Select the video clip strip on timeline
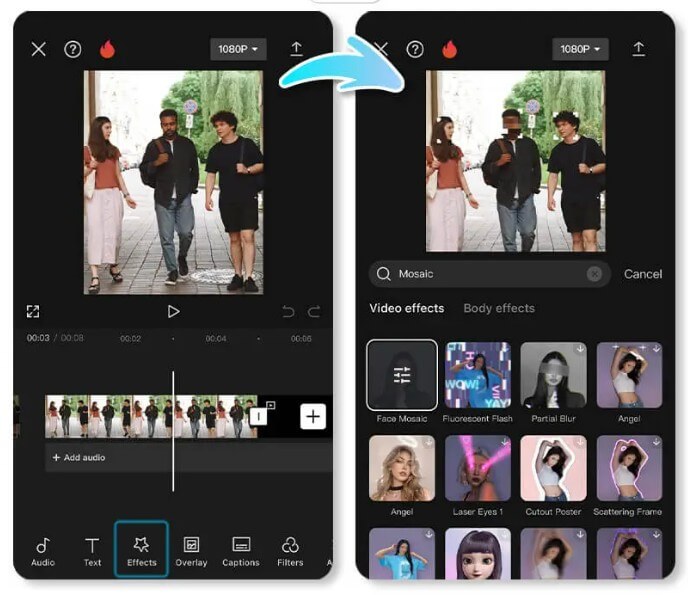This screenshot has height=595, width=688. pos(151,416)
